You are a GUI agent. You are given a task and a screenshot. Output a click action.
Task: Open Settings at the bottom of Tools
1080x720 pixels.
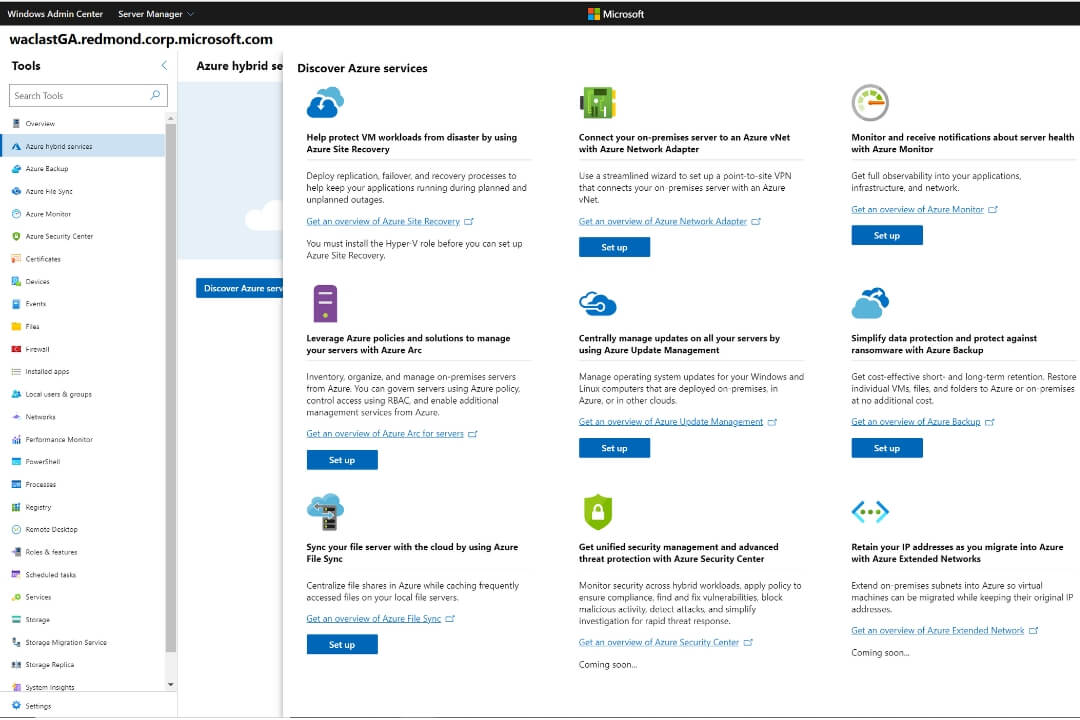(x=38, y=706)
